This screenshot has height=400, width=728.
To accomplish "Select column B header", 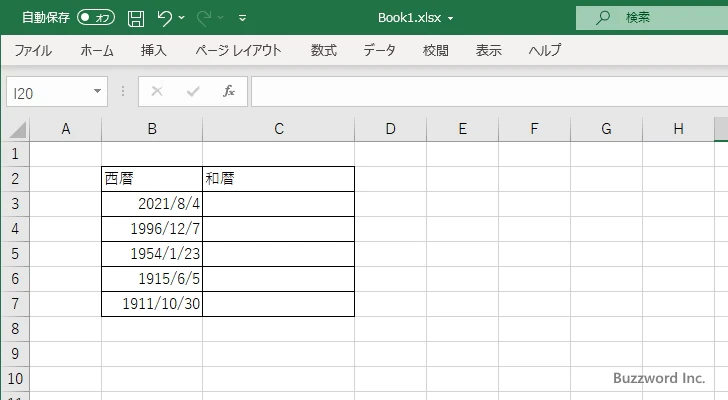I will [x=152, y=129].
